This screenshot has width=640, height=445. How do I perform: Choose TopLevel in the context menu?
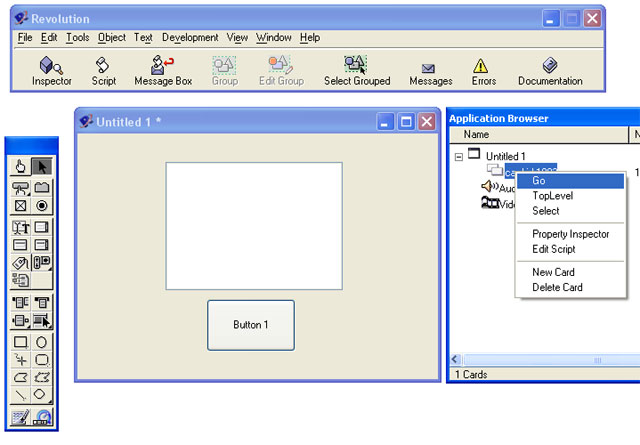[x=570, y=196]
